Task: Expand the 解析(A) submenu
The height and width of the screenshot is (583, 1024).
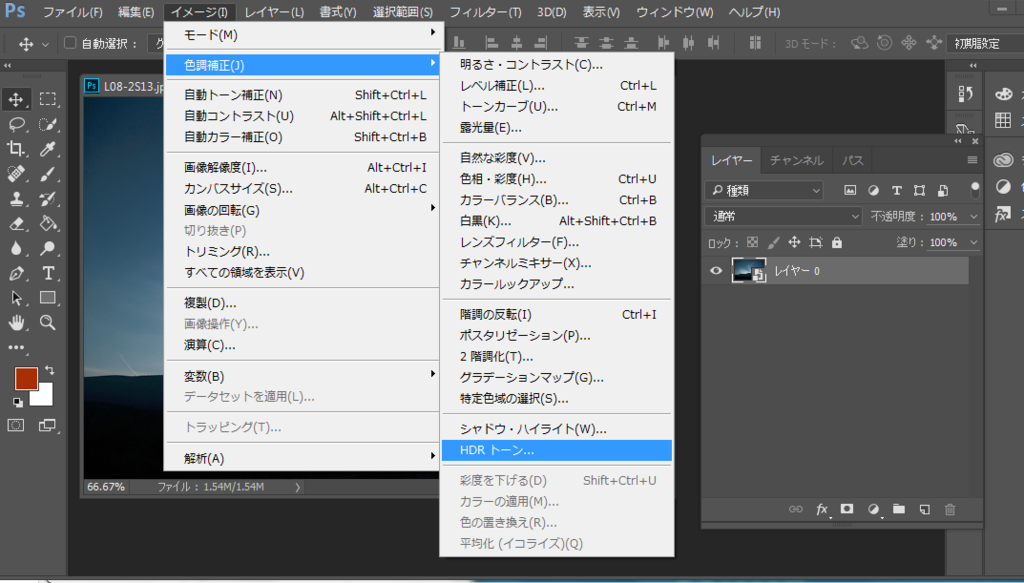Action: pyautogui.click(x=303, y=458)
